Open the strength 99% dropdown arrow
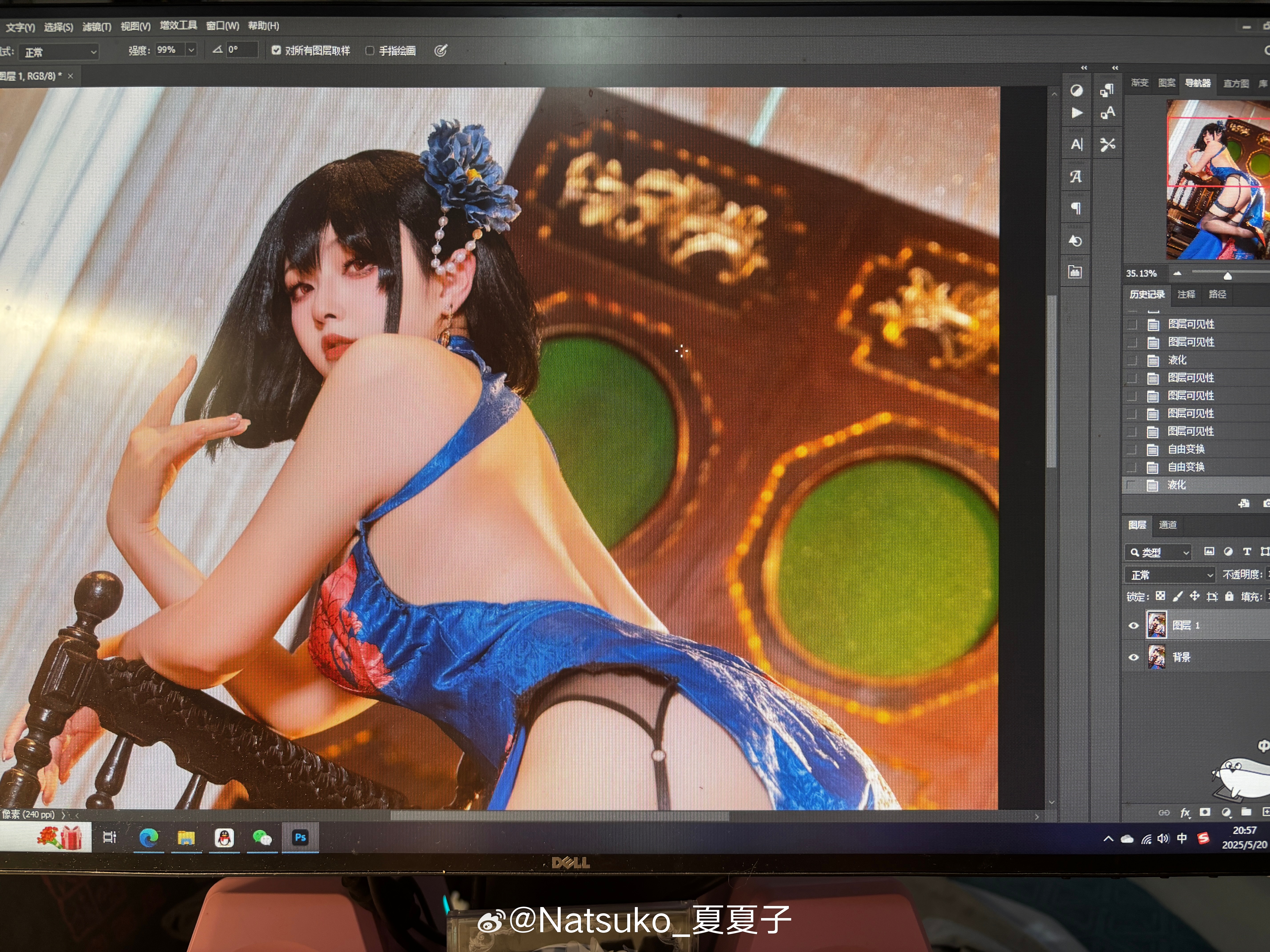This screenshot has width=1270, height=952. click(191, 50)
